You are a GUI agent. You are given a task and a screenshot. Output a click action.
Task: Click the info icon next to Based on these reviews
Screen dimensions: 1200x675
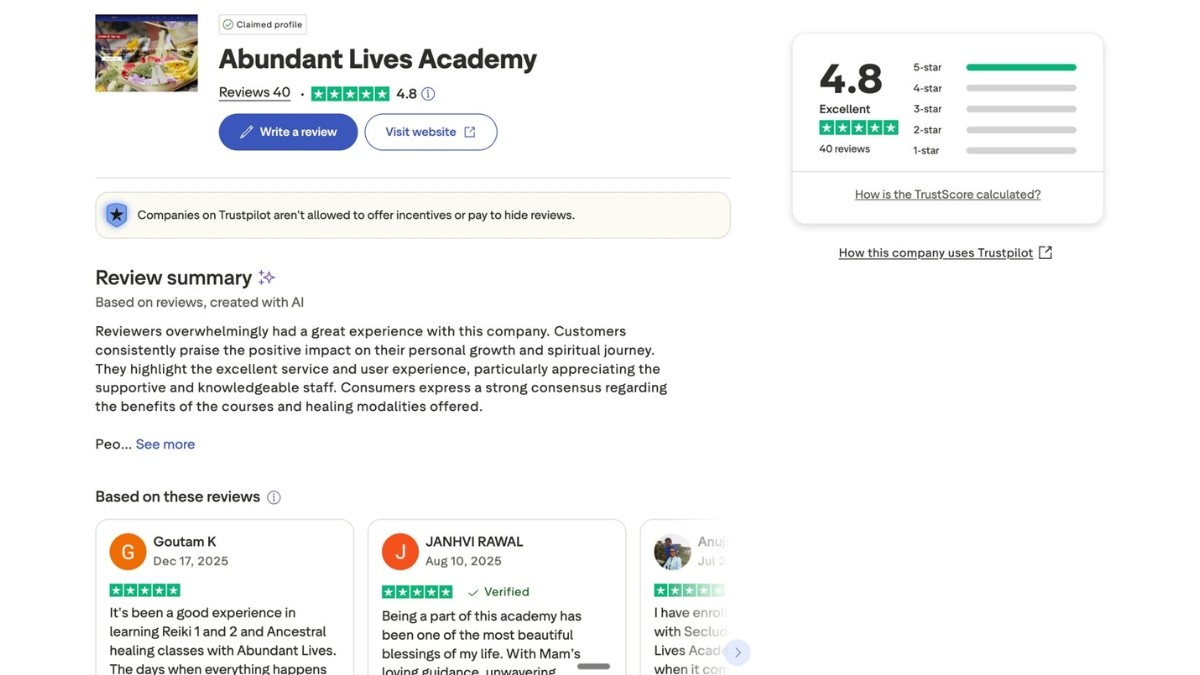click(274, 498)
